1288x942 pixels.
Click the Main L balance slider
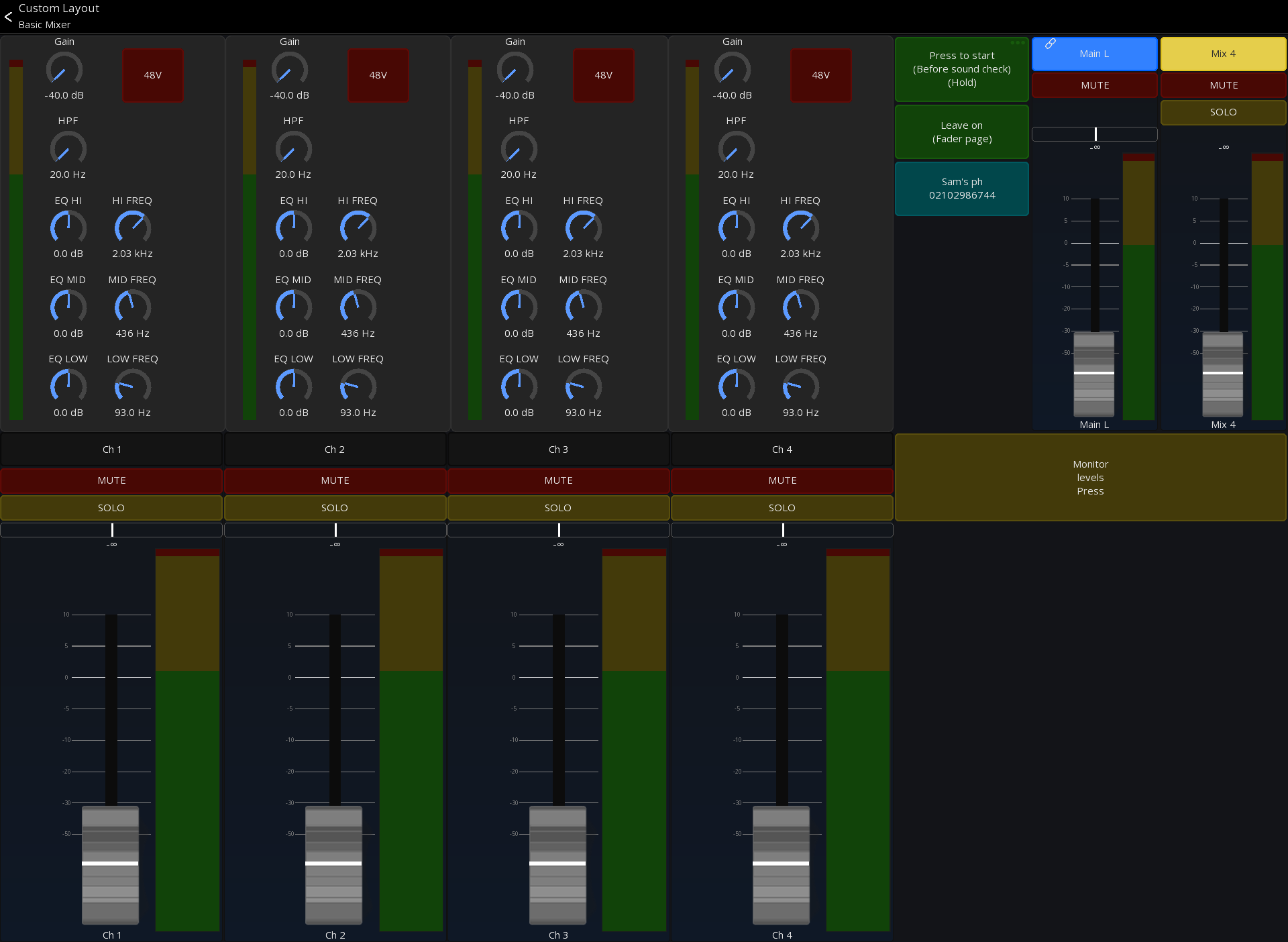coord(1095,134)
